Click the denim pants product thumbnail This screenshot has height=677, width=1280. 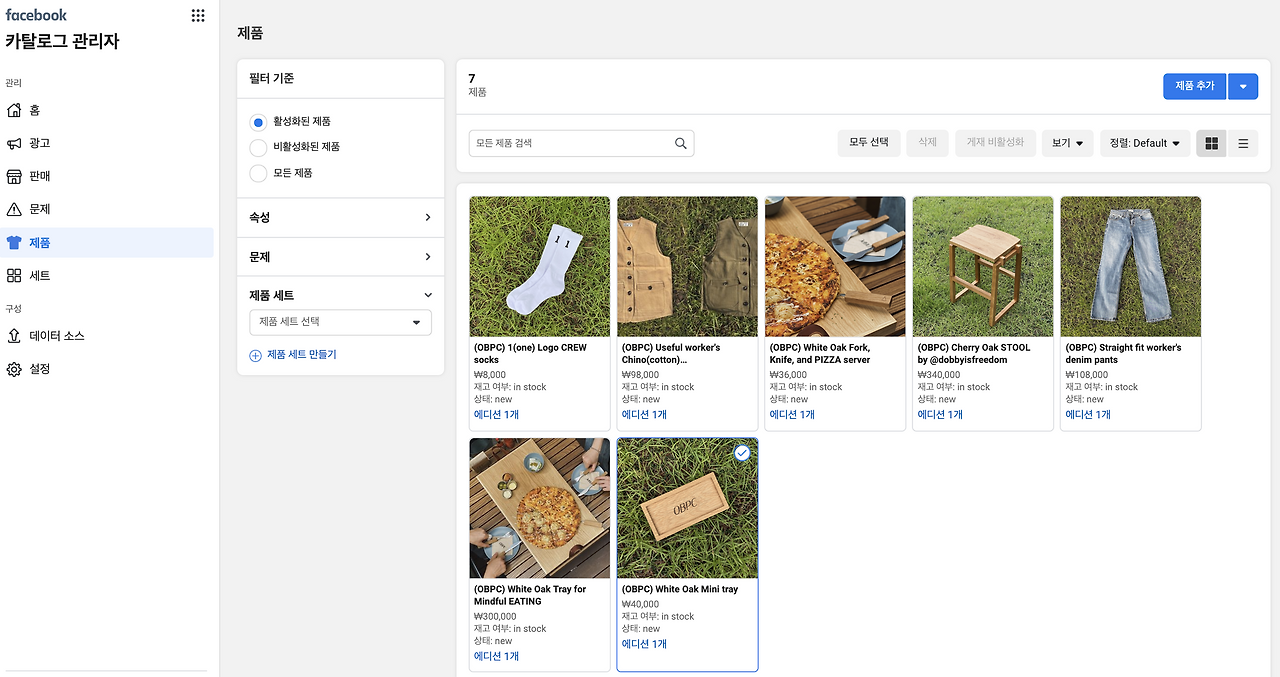click(1132, 267)
